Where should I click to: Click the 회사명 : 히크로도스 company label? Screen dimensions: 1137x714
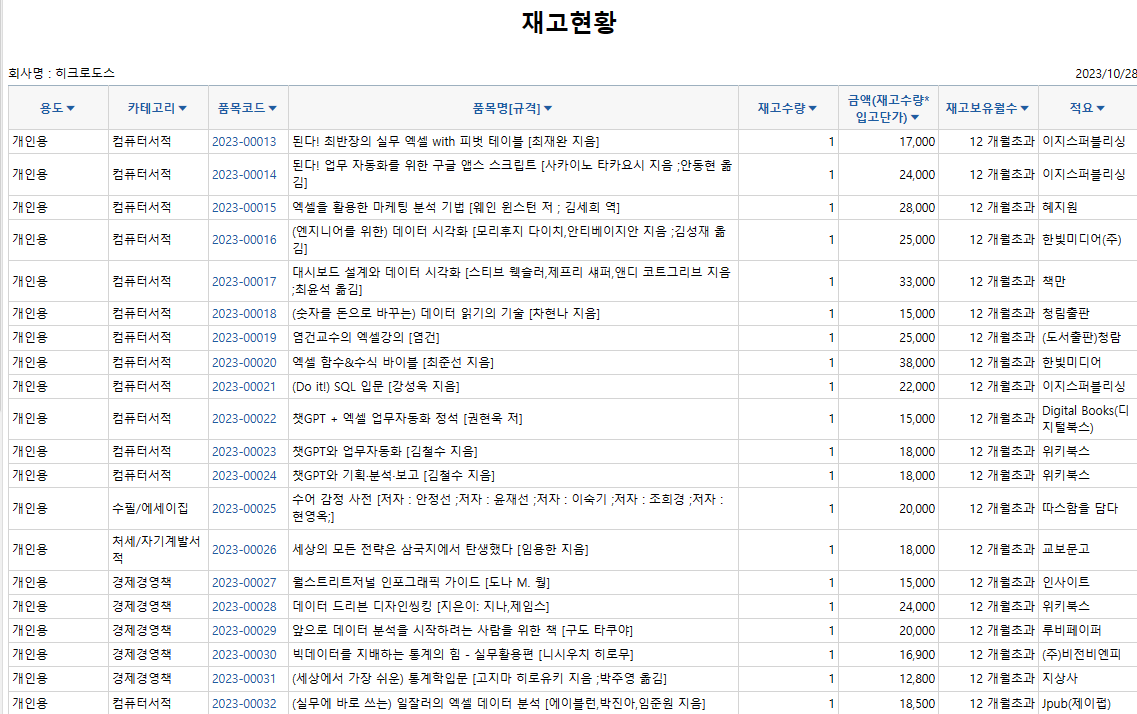coord(62,73)
